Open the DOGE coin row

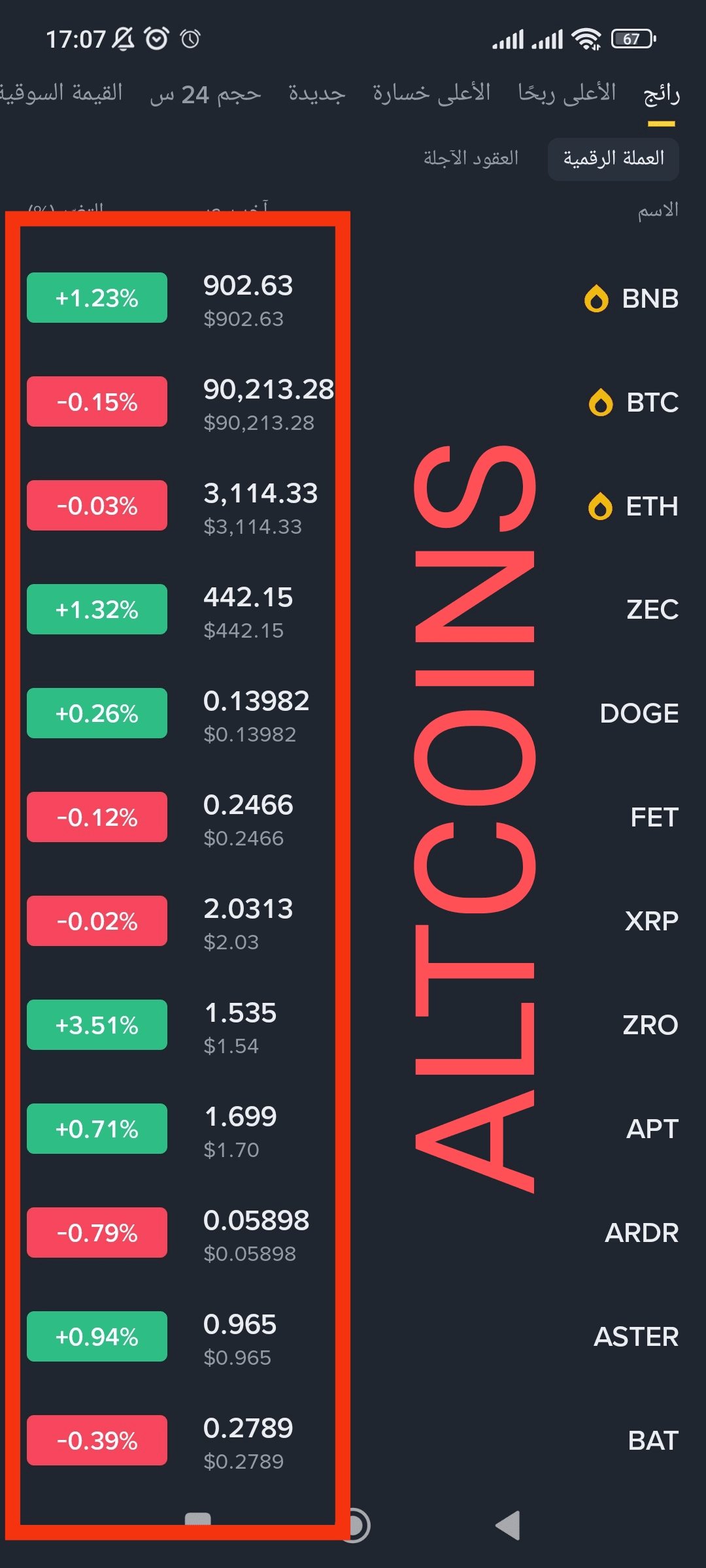click(639, 713)
